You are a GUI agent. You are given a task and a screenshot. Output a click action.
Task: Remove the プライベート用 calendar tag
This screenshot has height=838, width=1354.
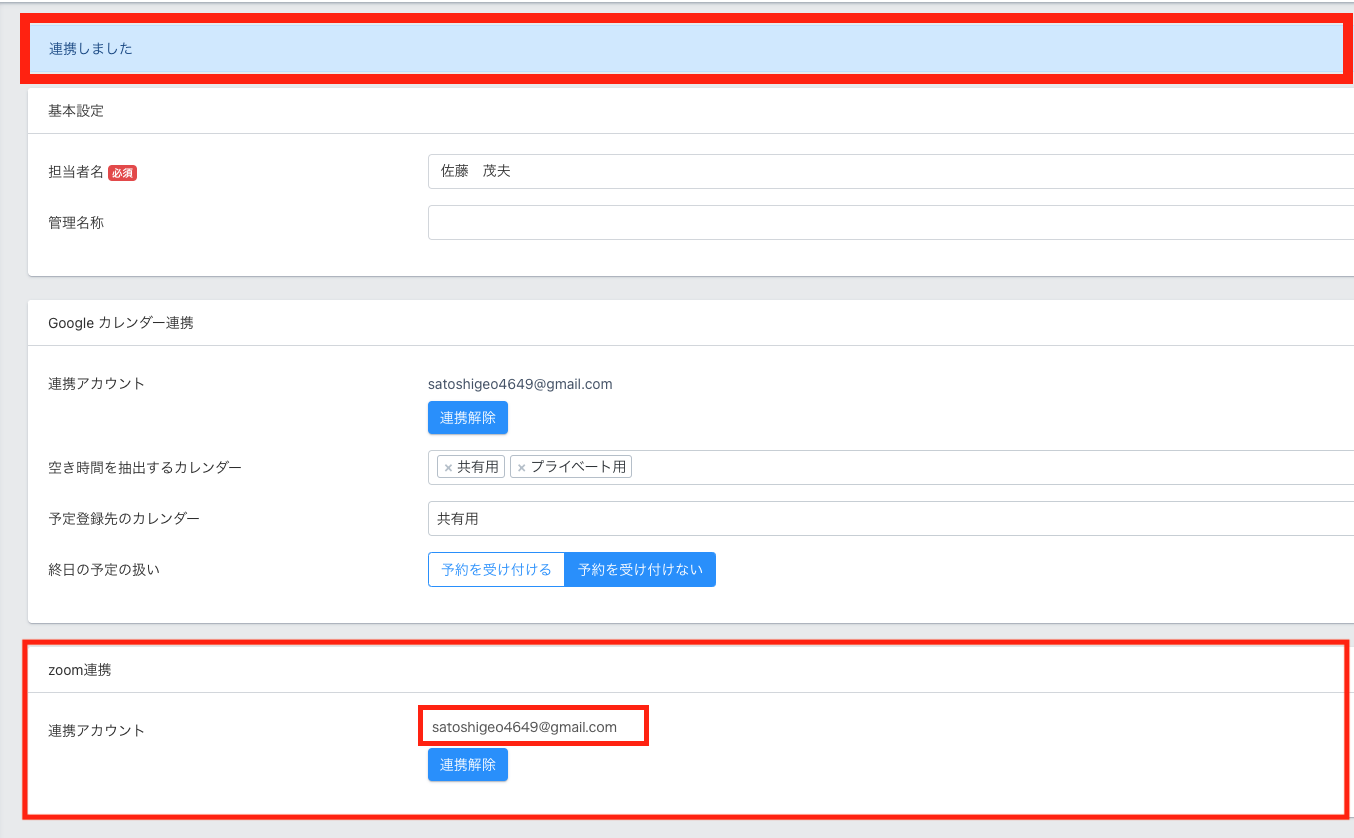point(521,468)
